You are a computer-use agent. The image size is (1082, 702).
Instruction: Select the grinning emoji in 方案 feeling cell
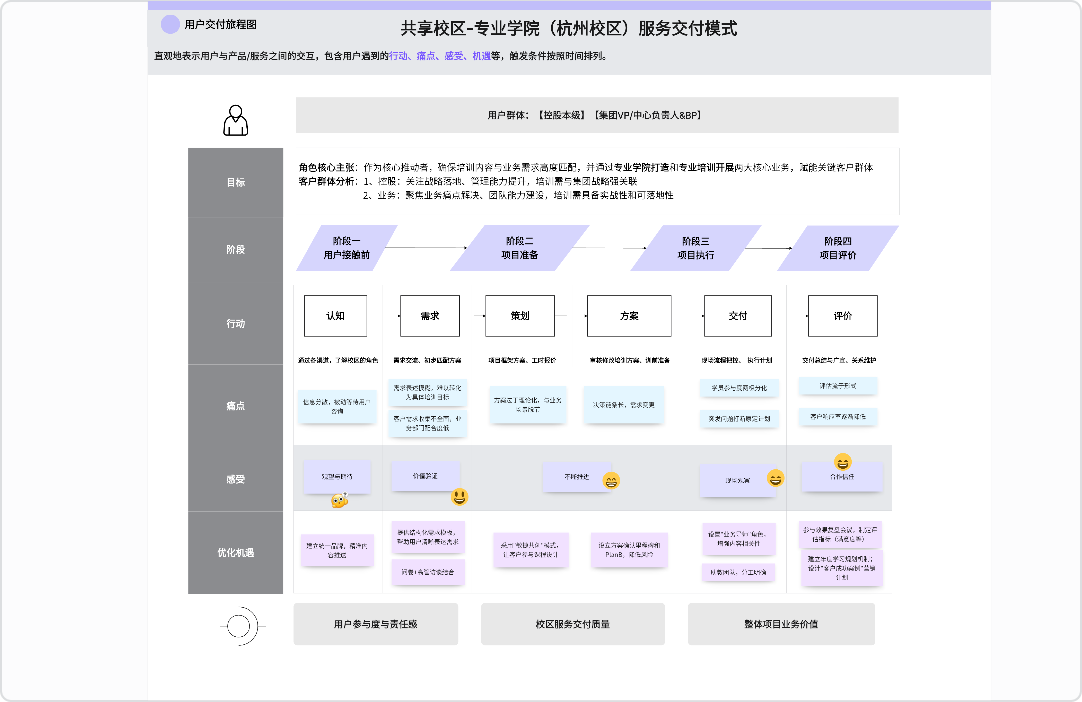pos(611,481)
